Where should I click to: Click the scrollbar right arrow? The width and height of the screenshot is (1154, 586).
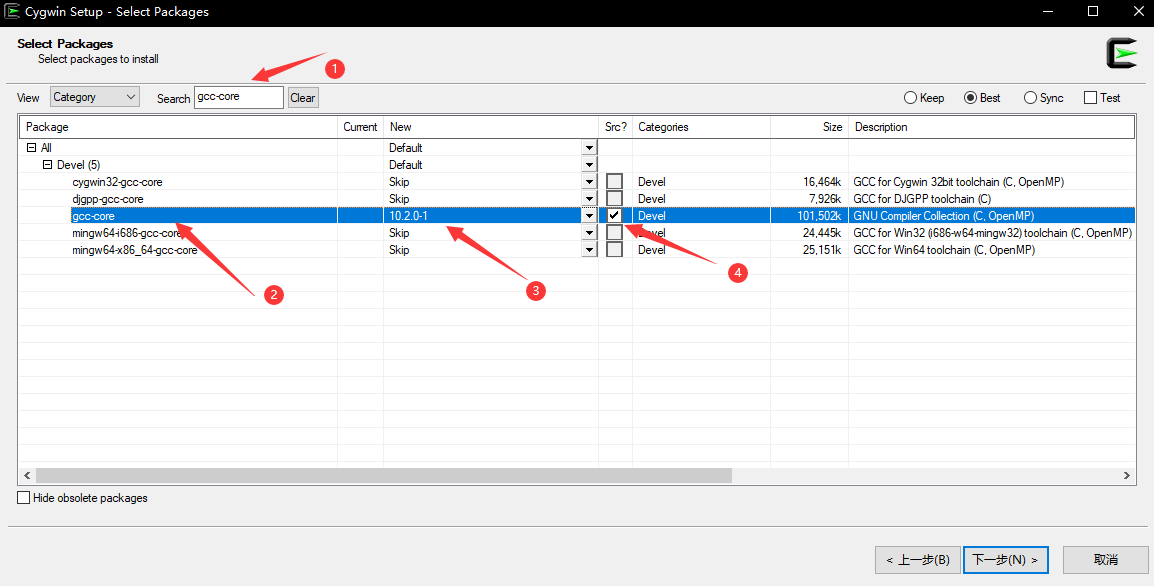(1127, 476)
